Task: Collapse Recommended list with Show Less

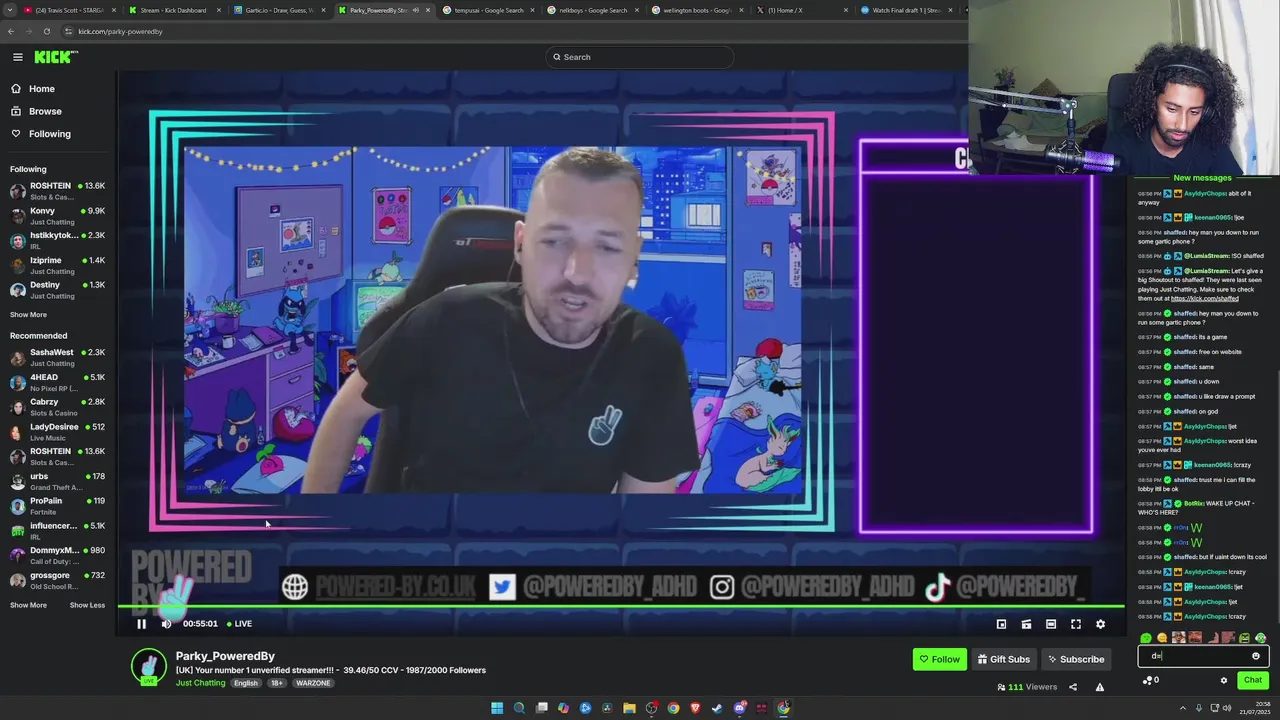Action: click(x=87, y=605)
